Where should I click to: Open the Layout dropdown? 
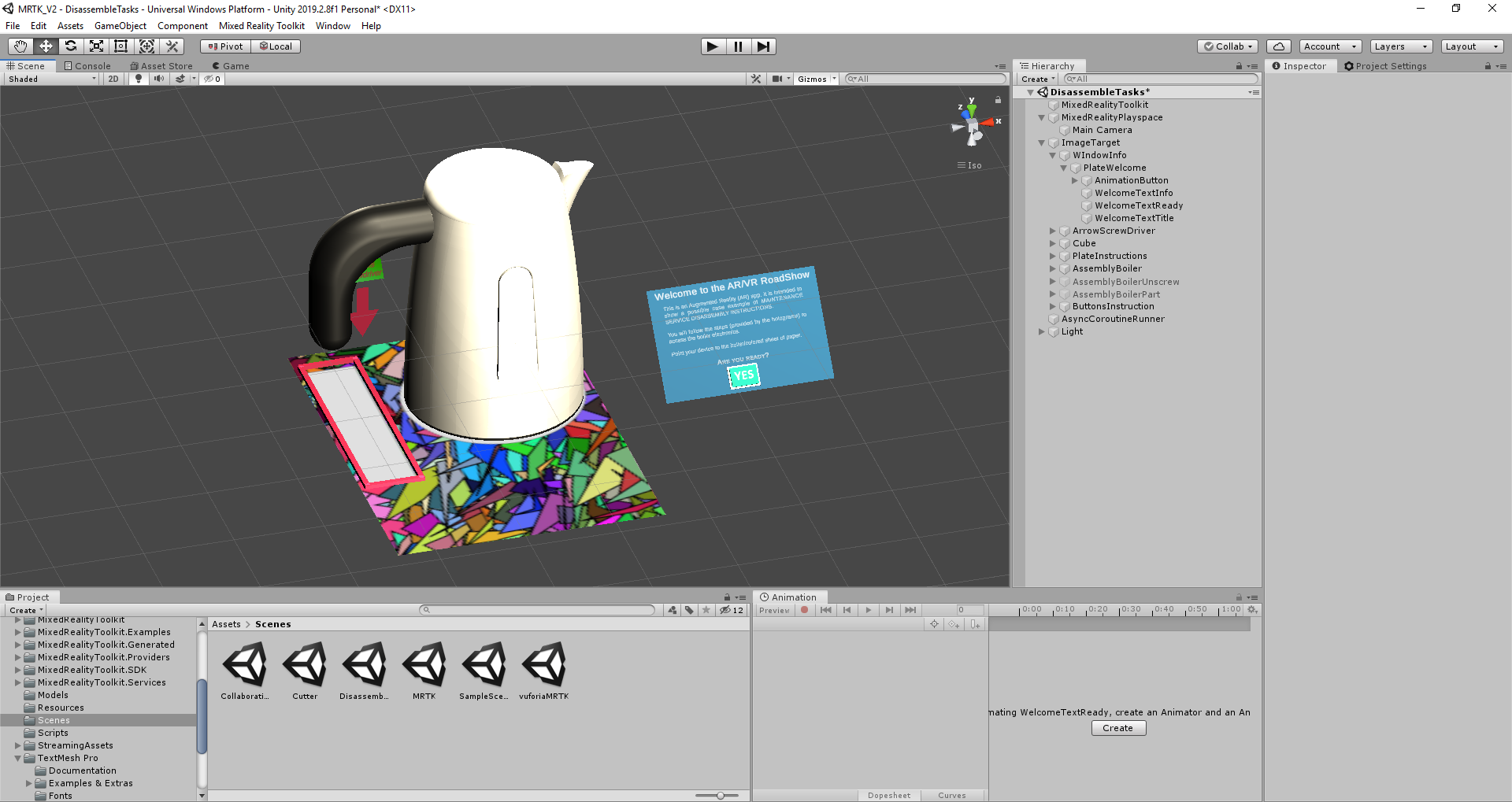coord(1471,46)
